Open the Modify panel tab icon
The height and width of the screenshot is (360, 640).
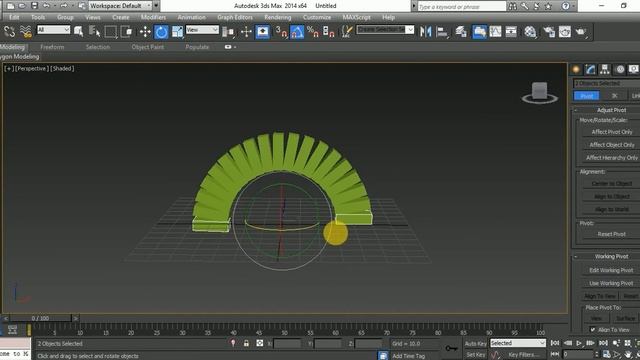point(591,69)
